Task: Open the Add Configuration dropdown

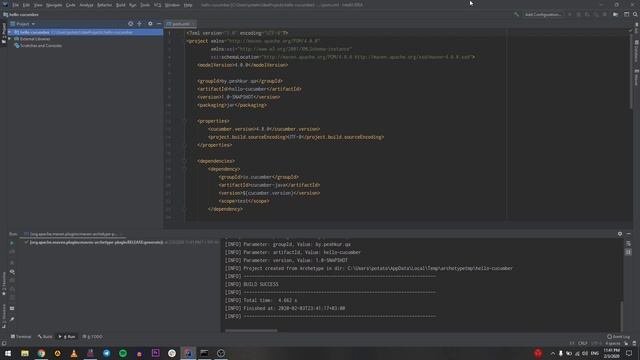Action: 543,15
